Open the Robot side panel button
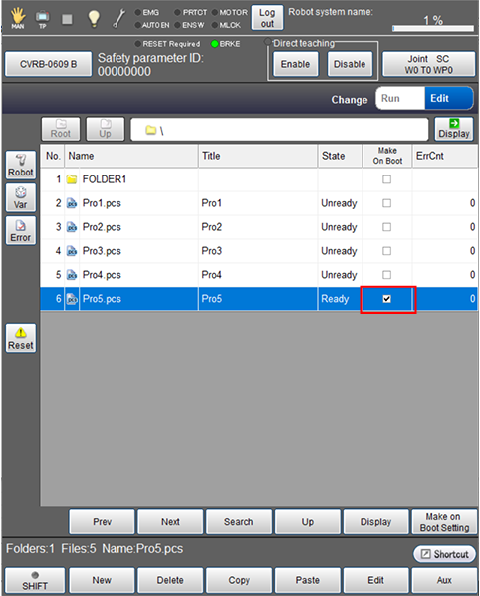The width and height of the screenshot is (480, 596). (x=21, y=165)
